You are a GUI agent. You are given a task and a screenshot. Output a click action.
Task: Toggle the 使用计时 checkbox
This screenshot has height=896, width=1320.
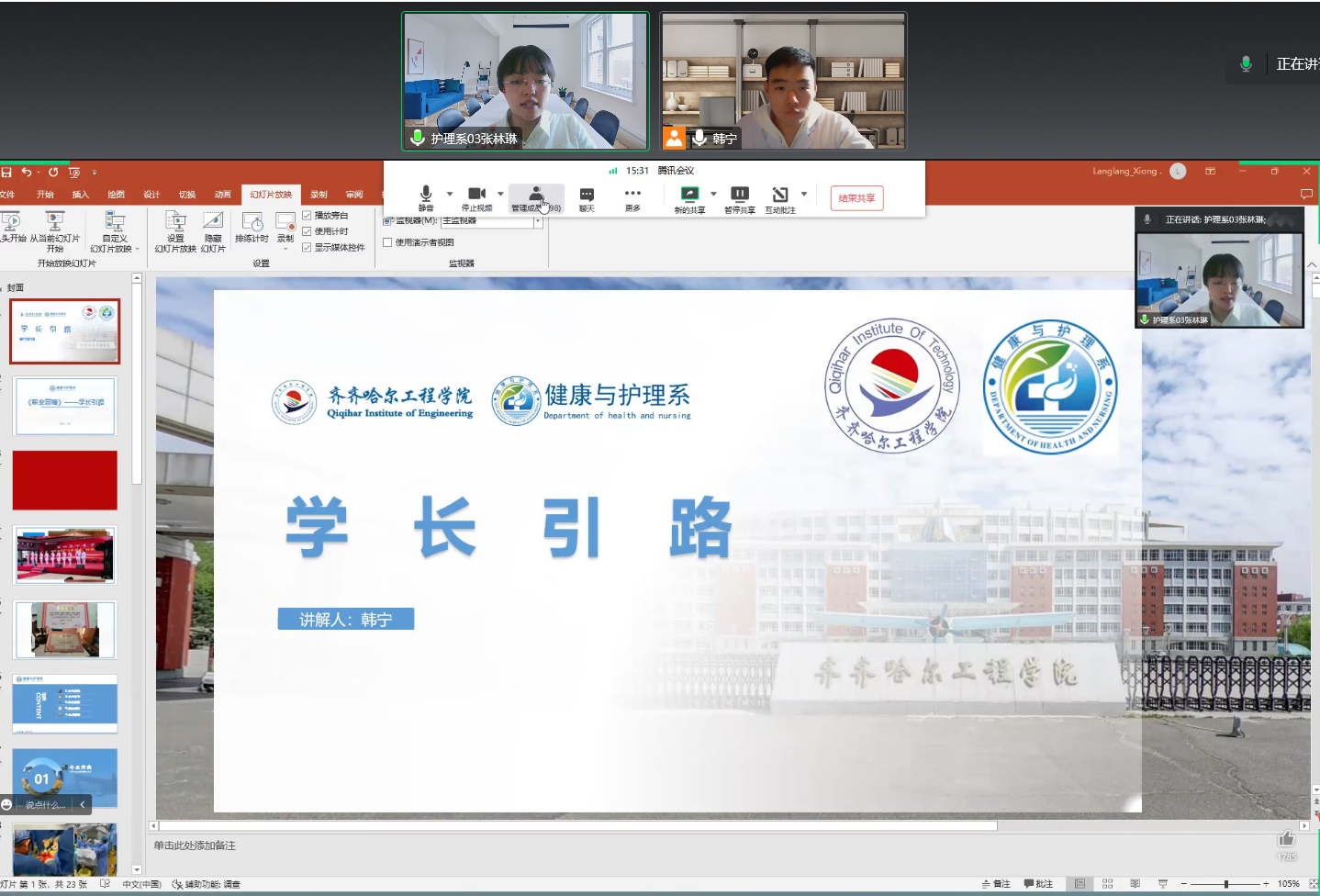click(308, 231)
